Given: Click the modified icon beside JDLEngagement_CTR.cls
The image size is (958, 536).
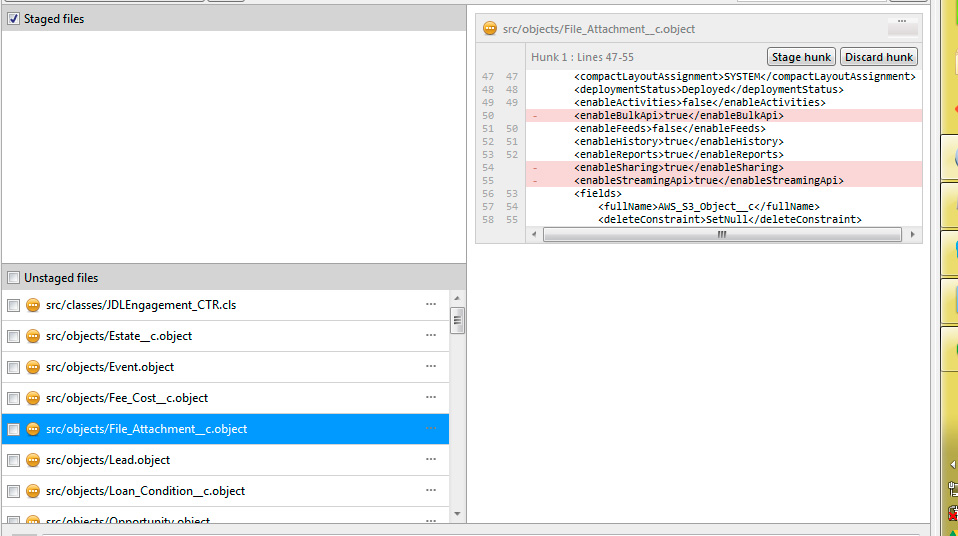Looking at the screenshot, I should (x=33, y=305).
